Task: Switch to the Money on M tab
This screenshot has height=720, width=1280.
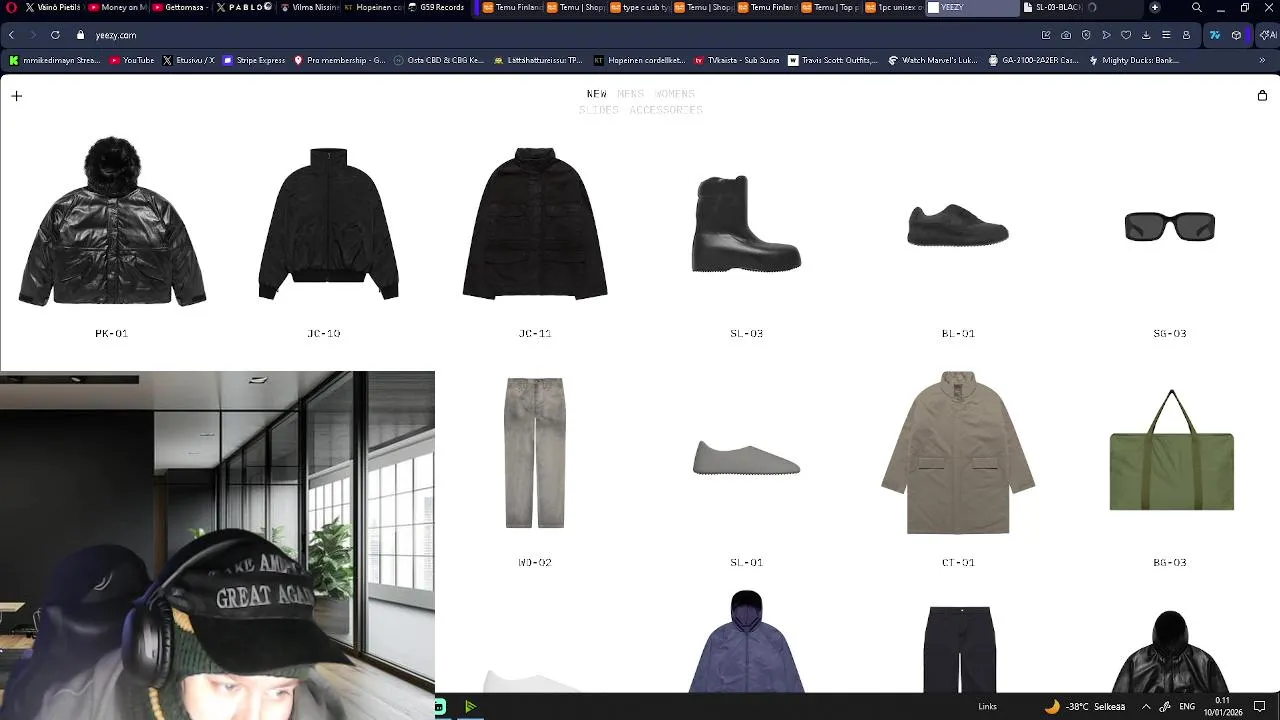Action: (x=118, y=7)
